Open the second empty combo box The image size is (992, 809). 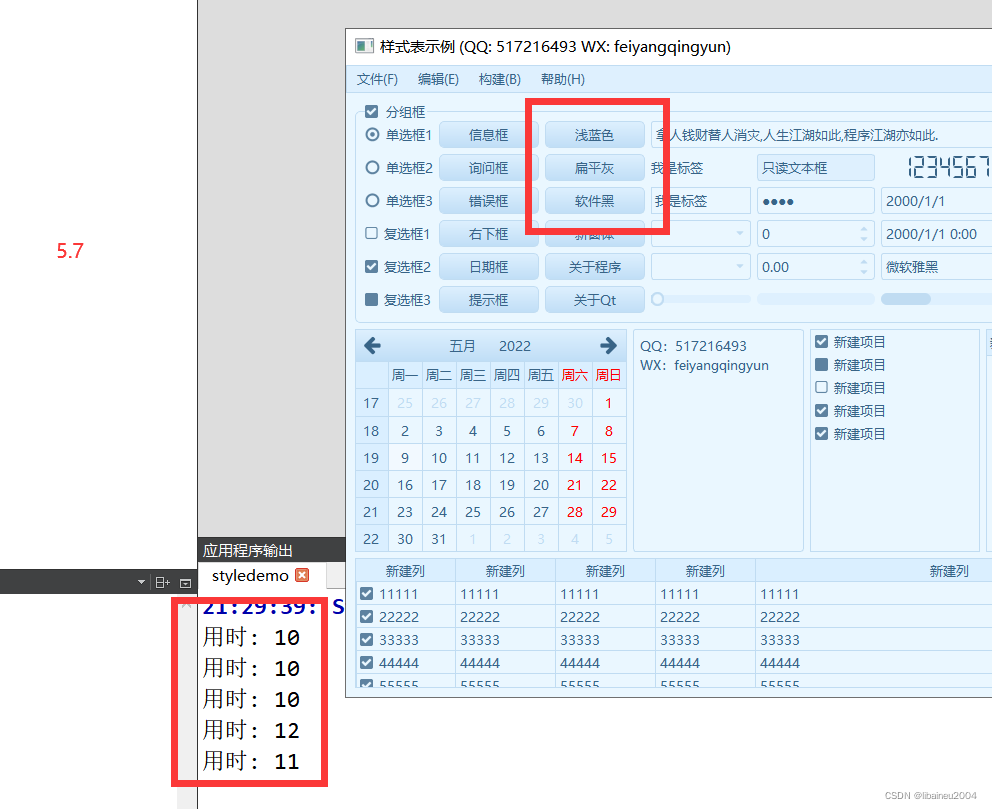(700, 267)
